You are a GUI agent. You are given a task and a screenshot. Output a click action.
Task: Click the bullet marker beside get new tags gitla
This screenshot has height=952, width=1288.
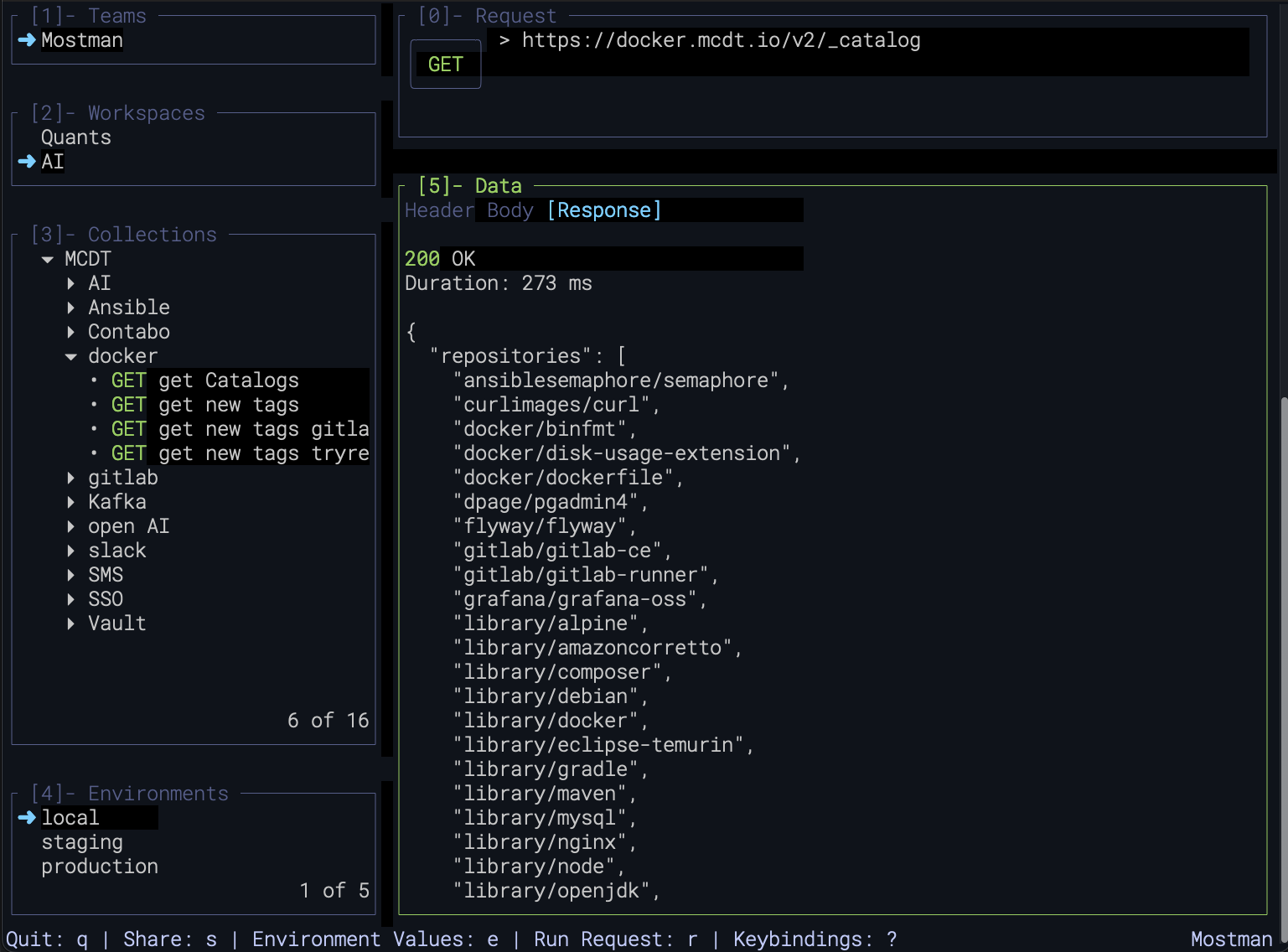pos(95,428)
